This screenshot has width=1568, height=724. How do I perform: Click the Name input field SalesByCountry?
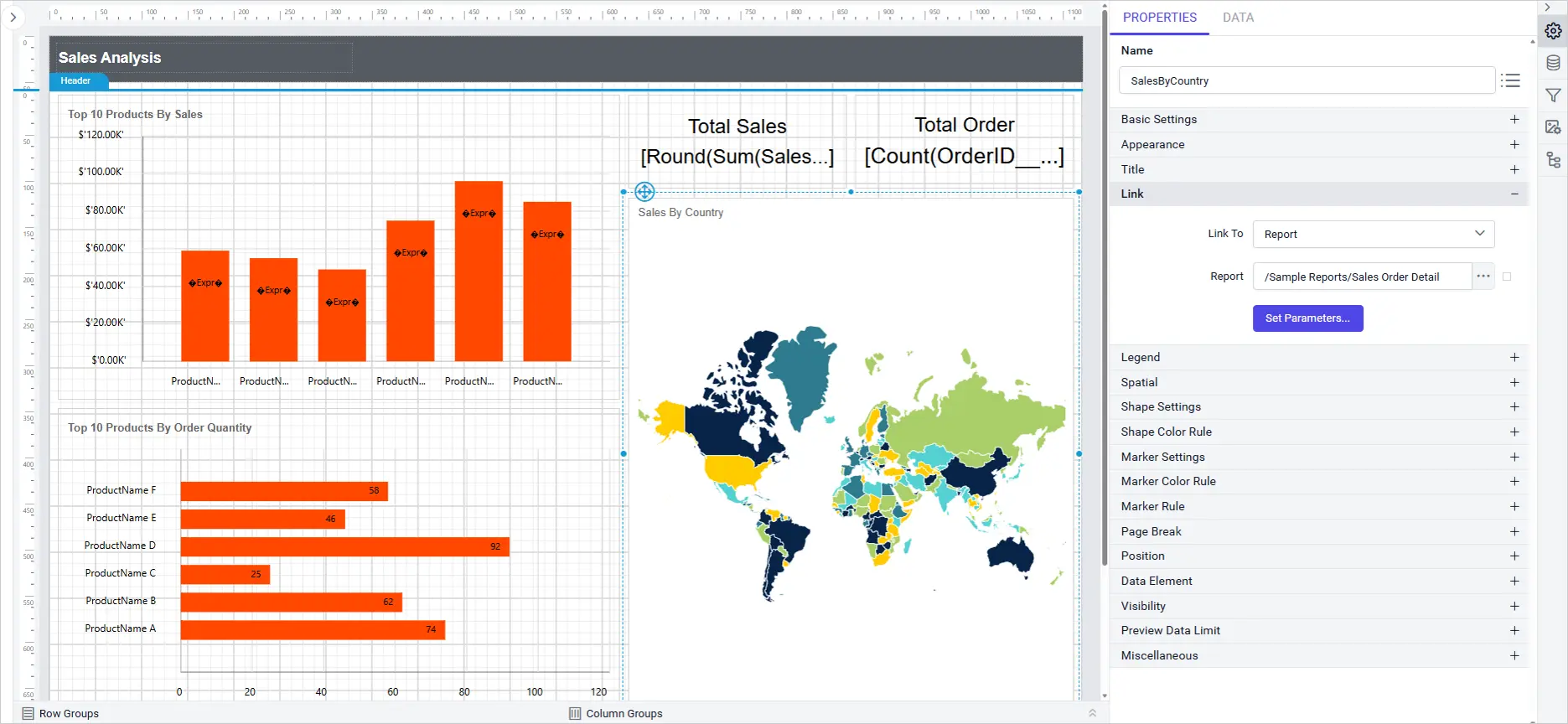(x=1307, y=80)
